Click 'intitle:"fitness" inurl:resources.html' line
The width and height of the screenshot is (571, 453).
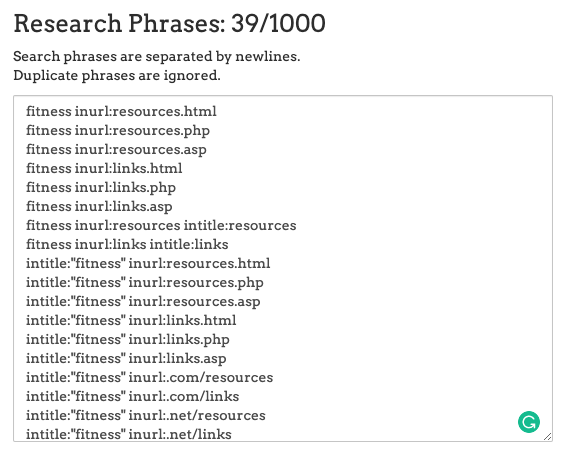pos(148,263)
